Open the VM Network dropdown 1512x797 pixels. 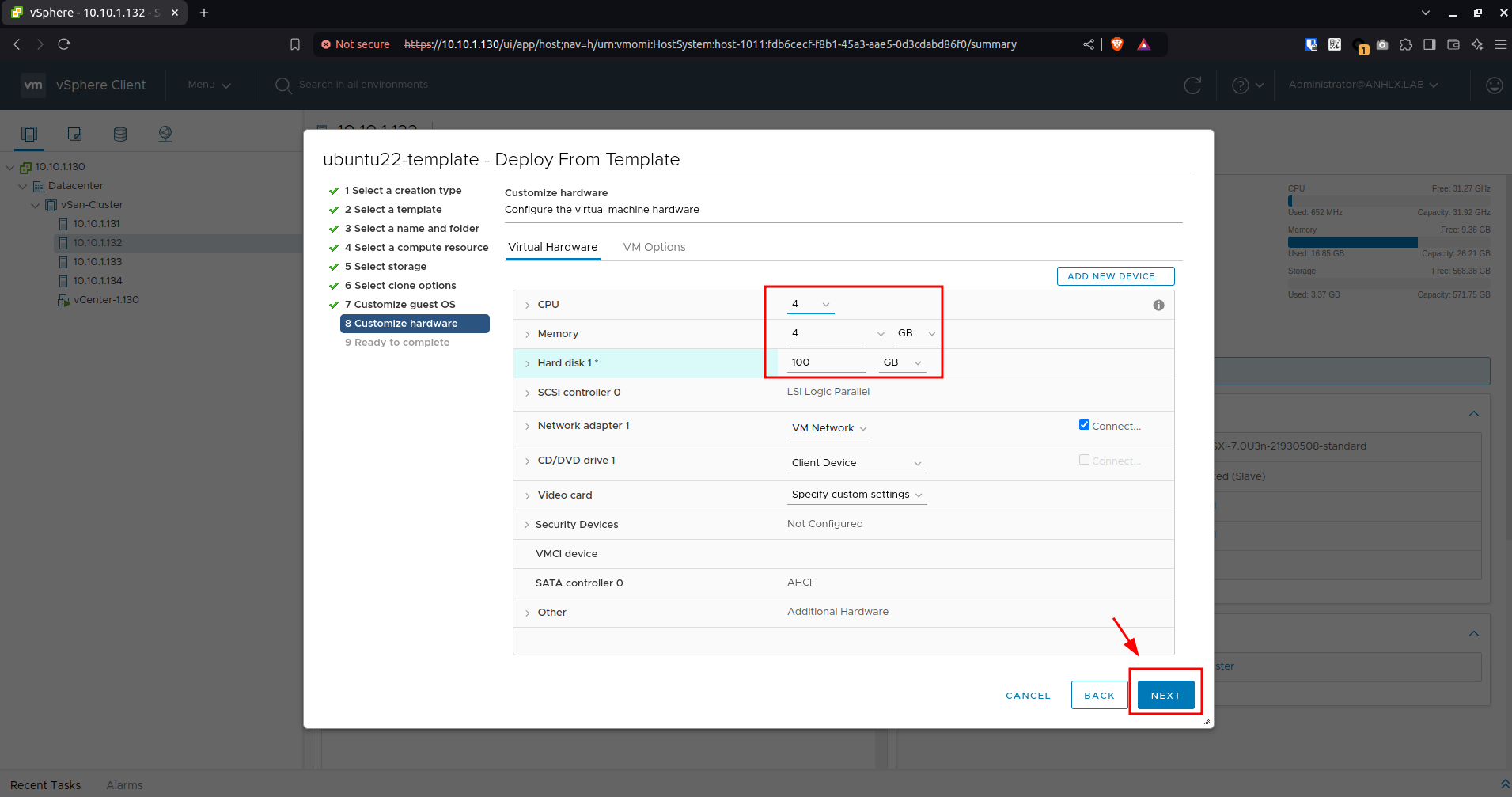tap(829, 428)
